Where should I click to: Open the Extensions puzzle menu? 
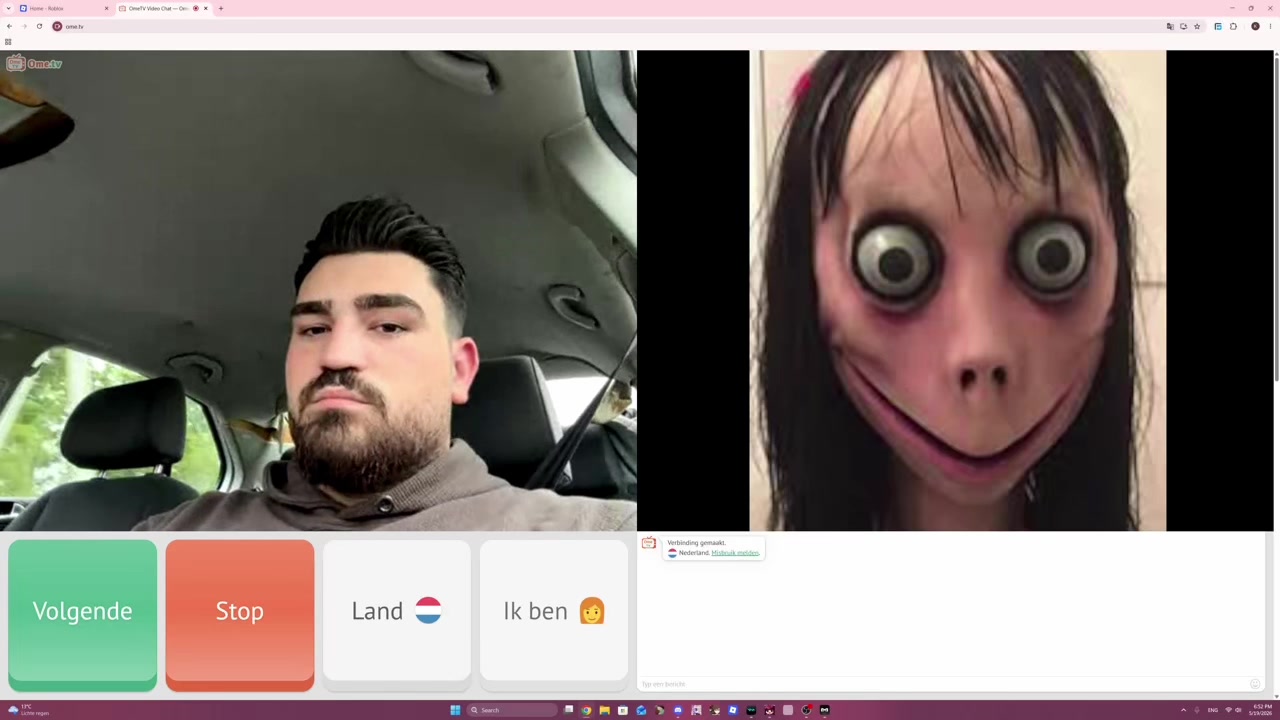pyautogui.click(x=1233, y=26)
